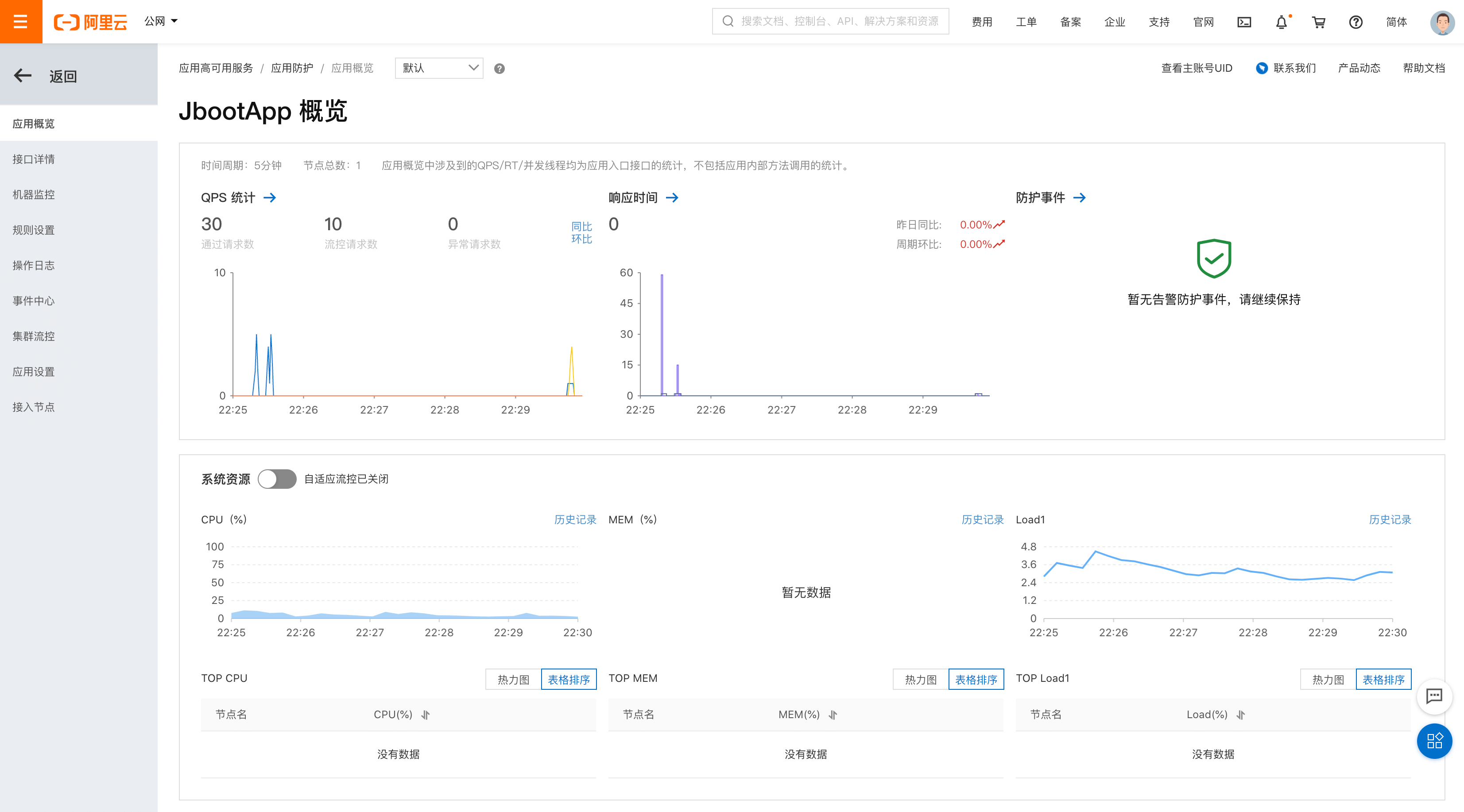Screen dimensions: 1464x812
Task: Sort TOP CPU table by CPU(%)
Action: (426, 715)
